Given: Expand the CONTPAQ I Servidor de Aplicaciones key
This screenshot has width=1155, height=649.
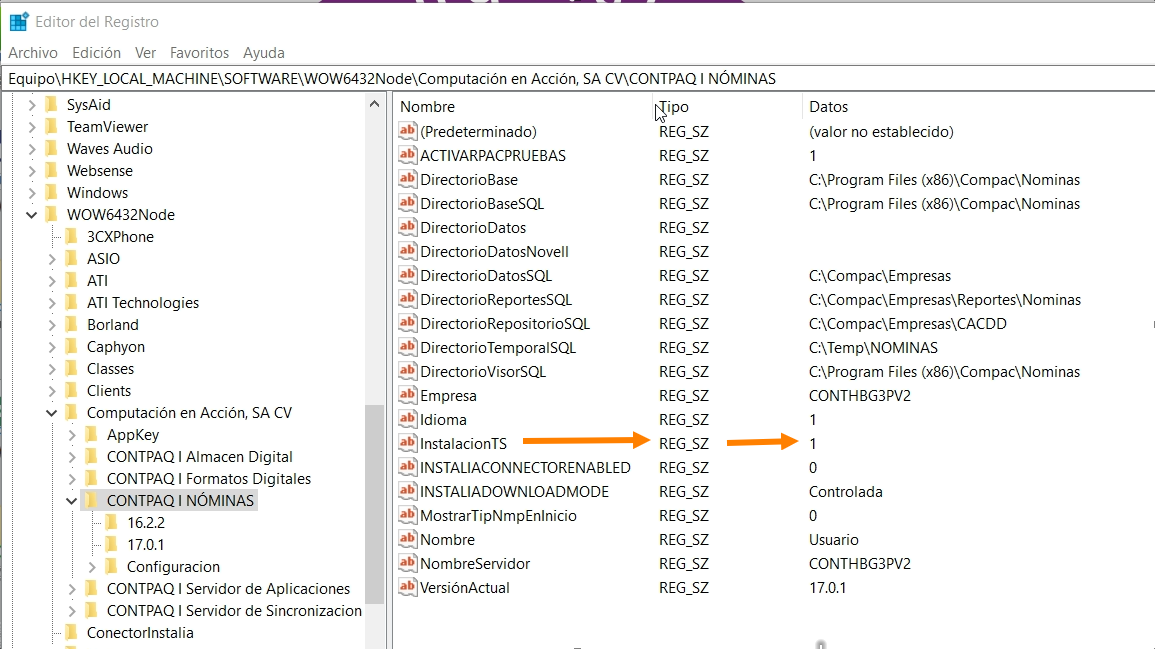Looking at the screenshot, I should [x=71, y=589].
